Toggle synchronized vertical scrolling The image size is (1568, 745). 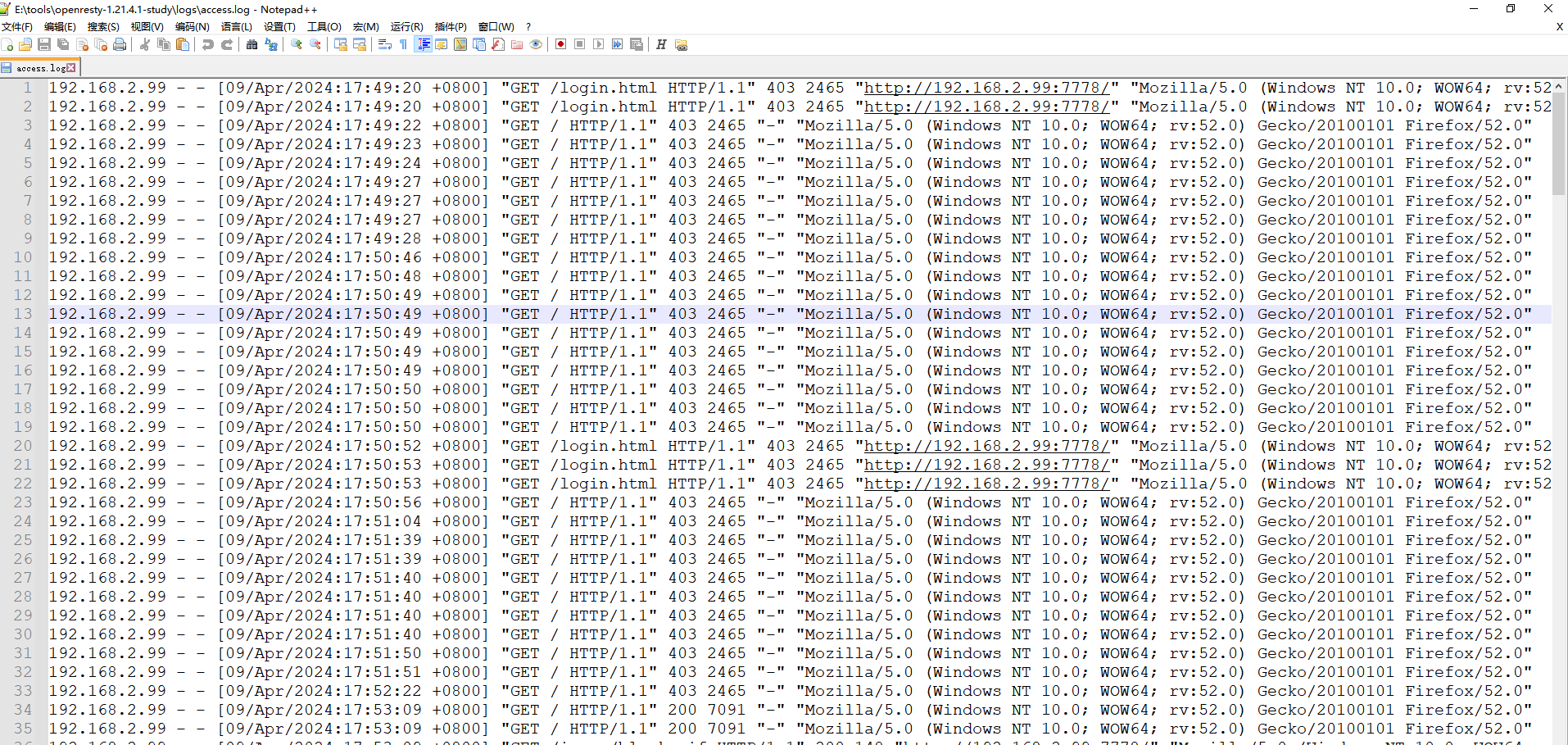click(341, 44)
